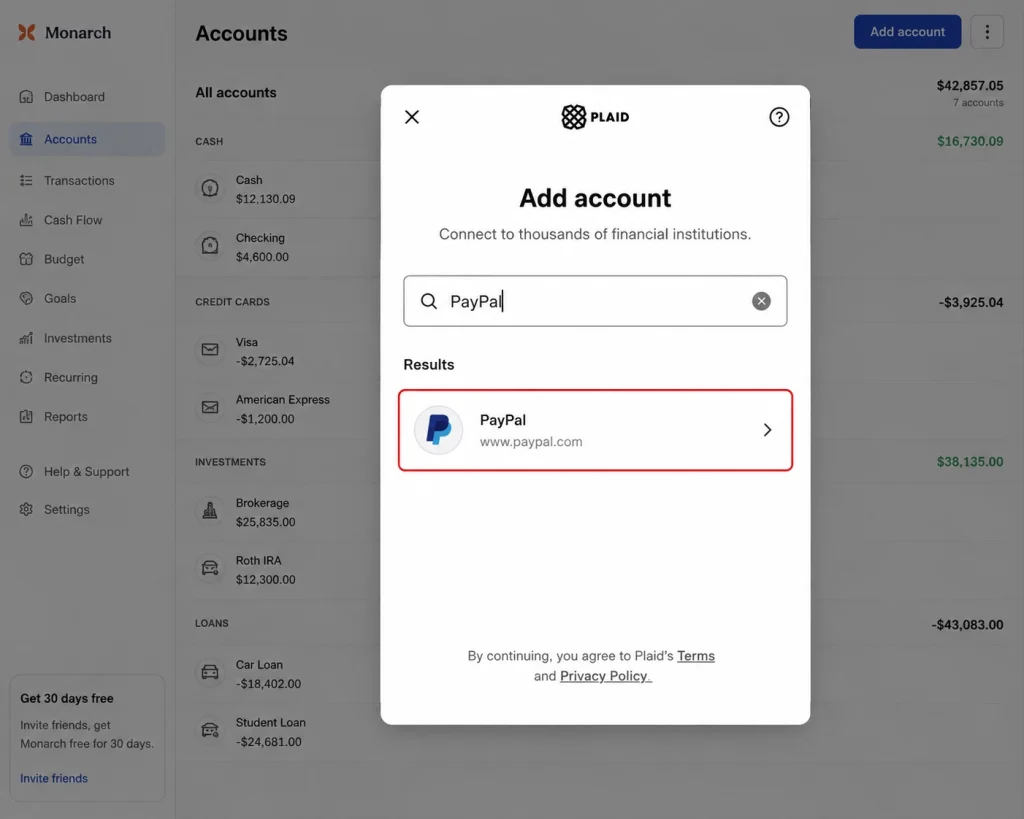Screen dimensions: 1024x819
Task: Open Help & Support in sidebar
Action: (x=87, y=472)
